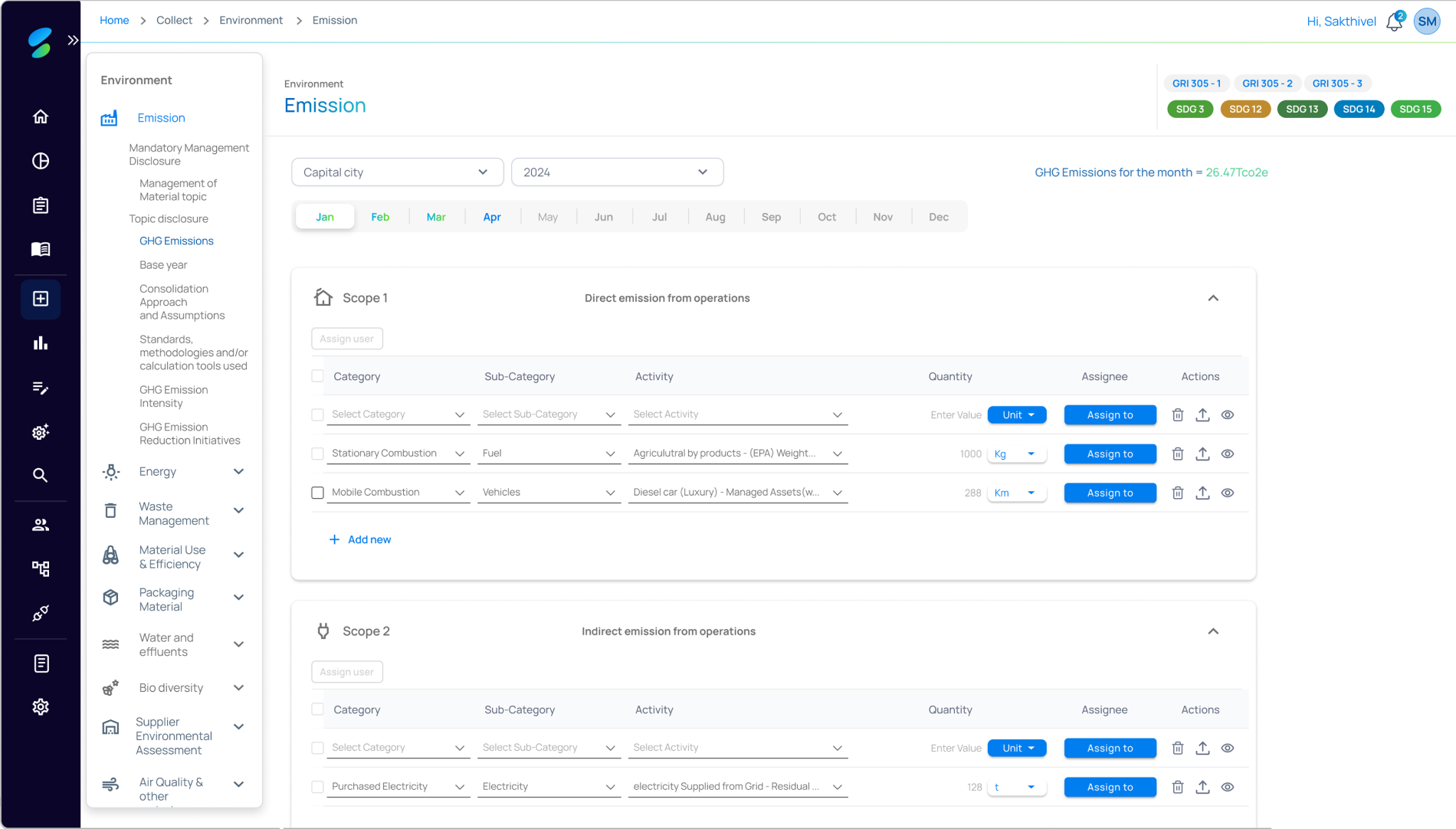This screenshot has height=829, width=1456.
Task: Click the Enter Value field in Scope 1
Action: point(955,414)
